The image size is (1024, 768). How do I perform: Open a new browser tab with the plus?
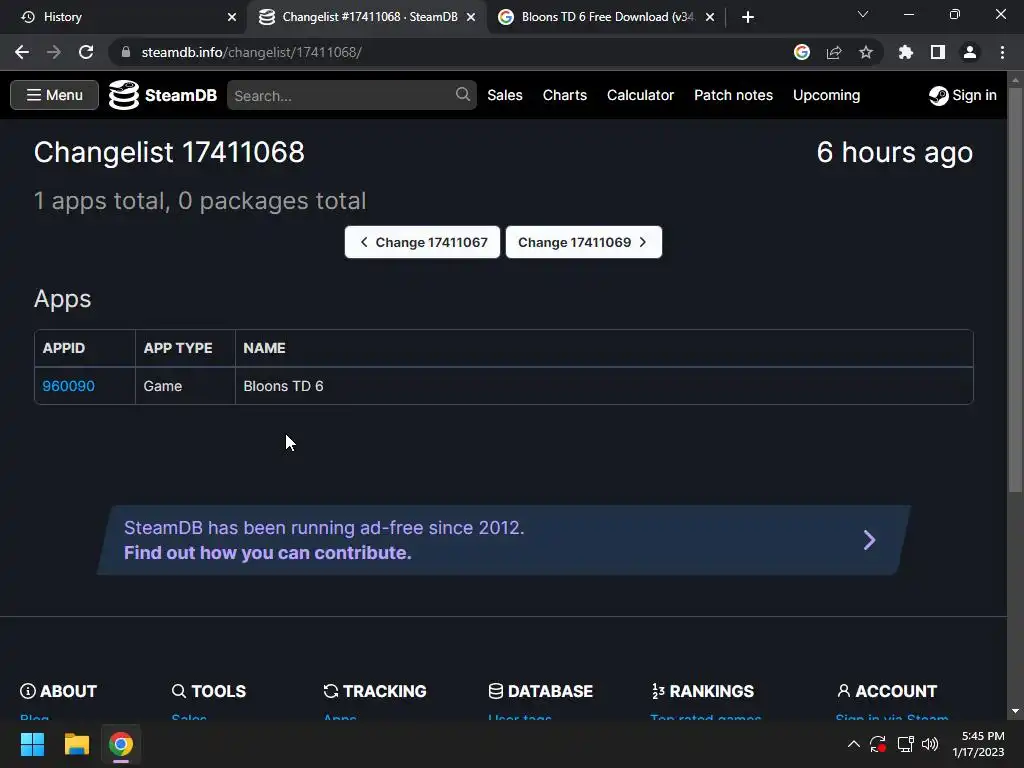pyautogui.click(x=748, y=17)
